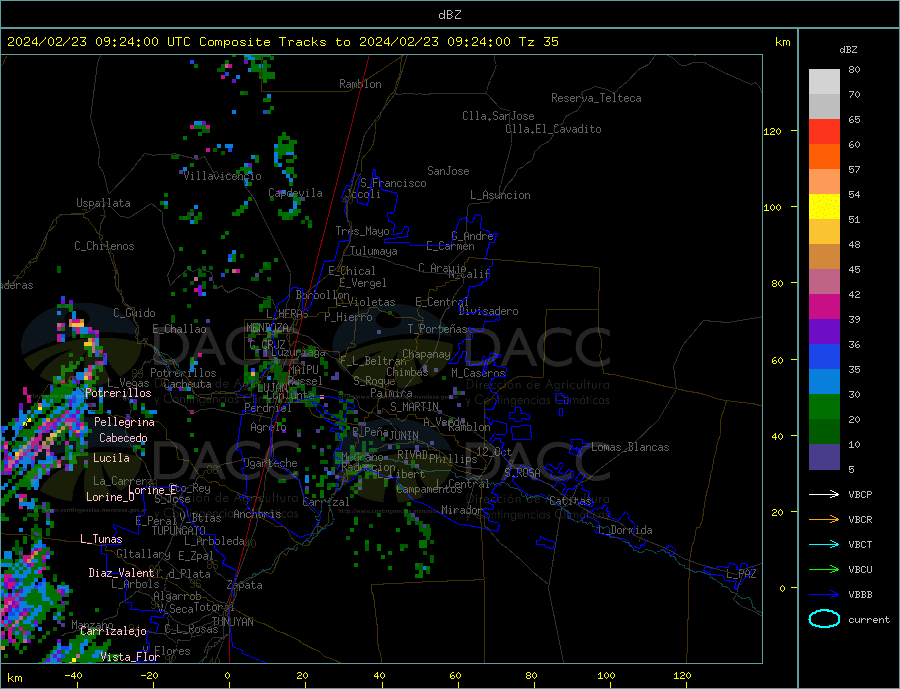Click the 'Clla.El_Cavadito' map label
This screenshot has width=900, height=689.
point(553,129)
